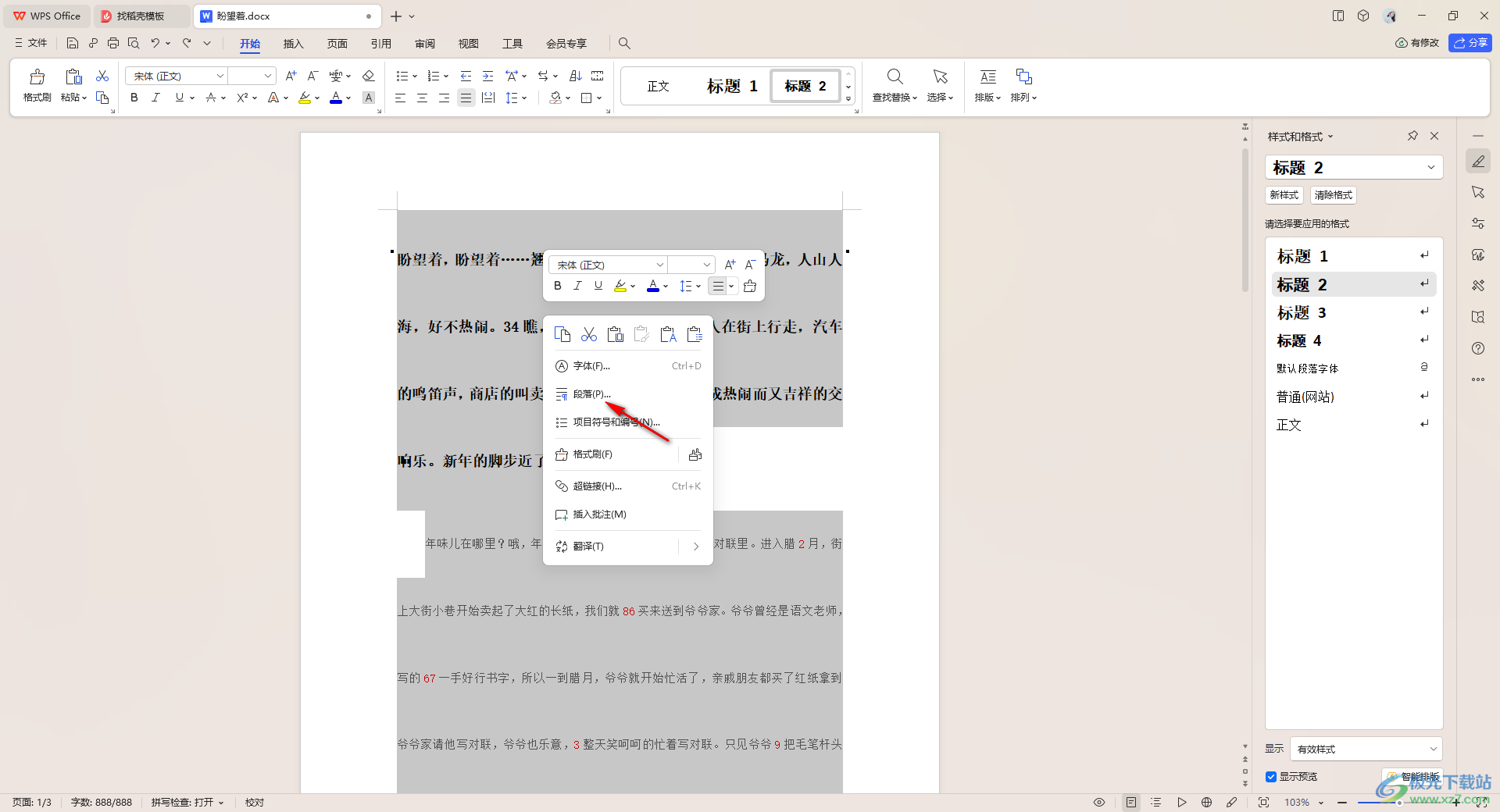The height and width of the screenshot is (812, 1500).
Task: Choose Hyperlink 超链接(H) from context menu
Action: (628, 486)
